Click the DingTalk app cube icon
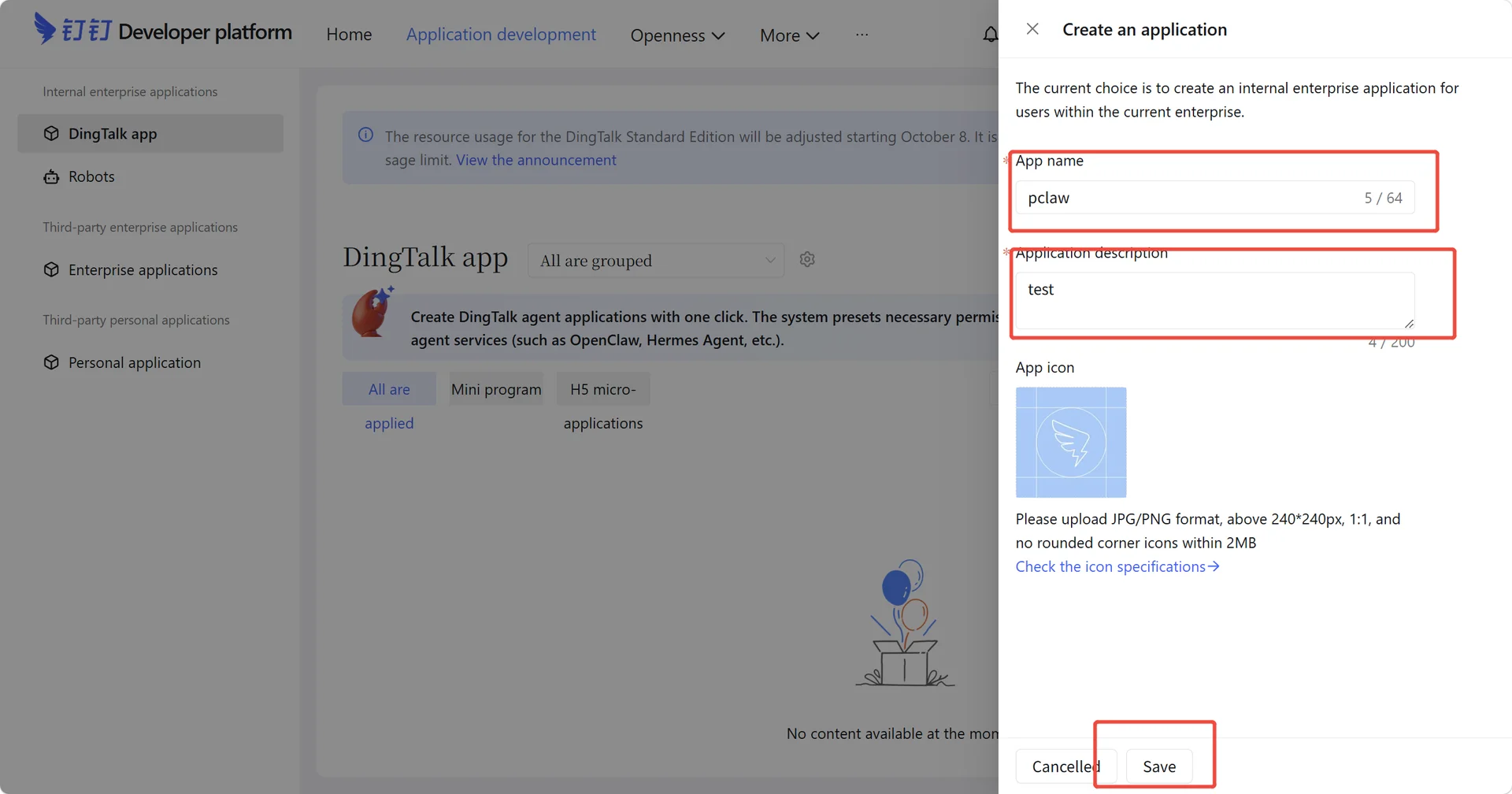The width and height of the screenshot is (1512, 794). [51, 133]
